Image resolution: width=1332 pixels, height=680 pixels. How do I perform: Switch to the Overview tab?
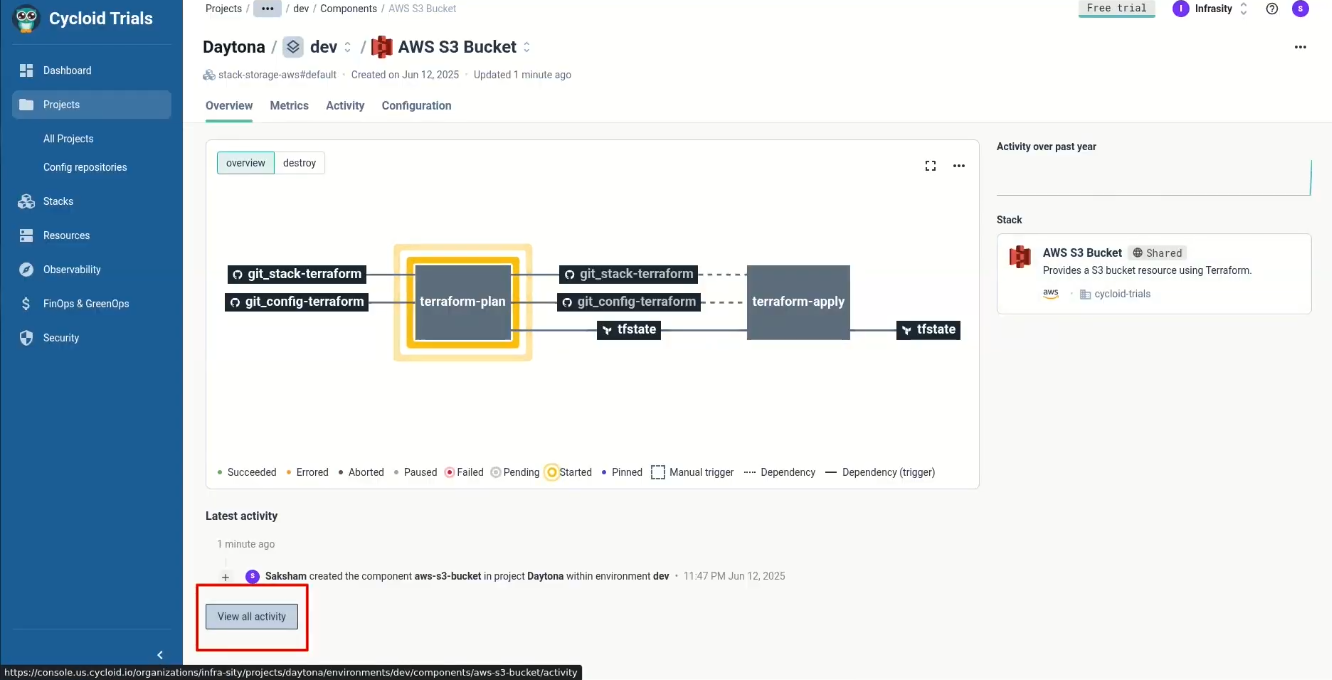[229, 106]
